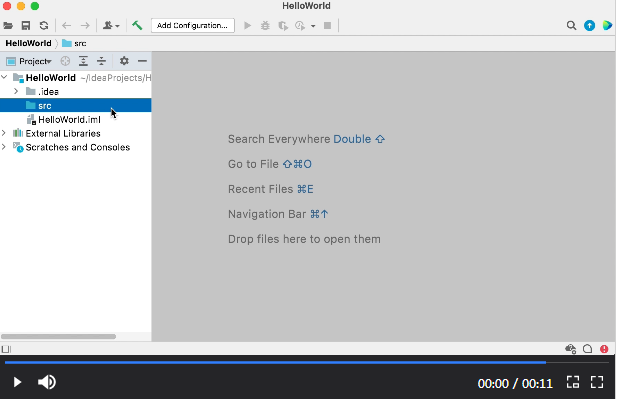
Task: Seek on the video progress bar
Action: coord(307,362)
